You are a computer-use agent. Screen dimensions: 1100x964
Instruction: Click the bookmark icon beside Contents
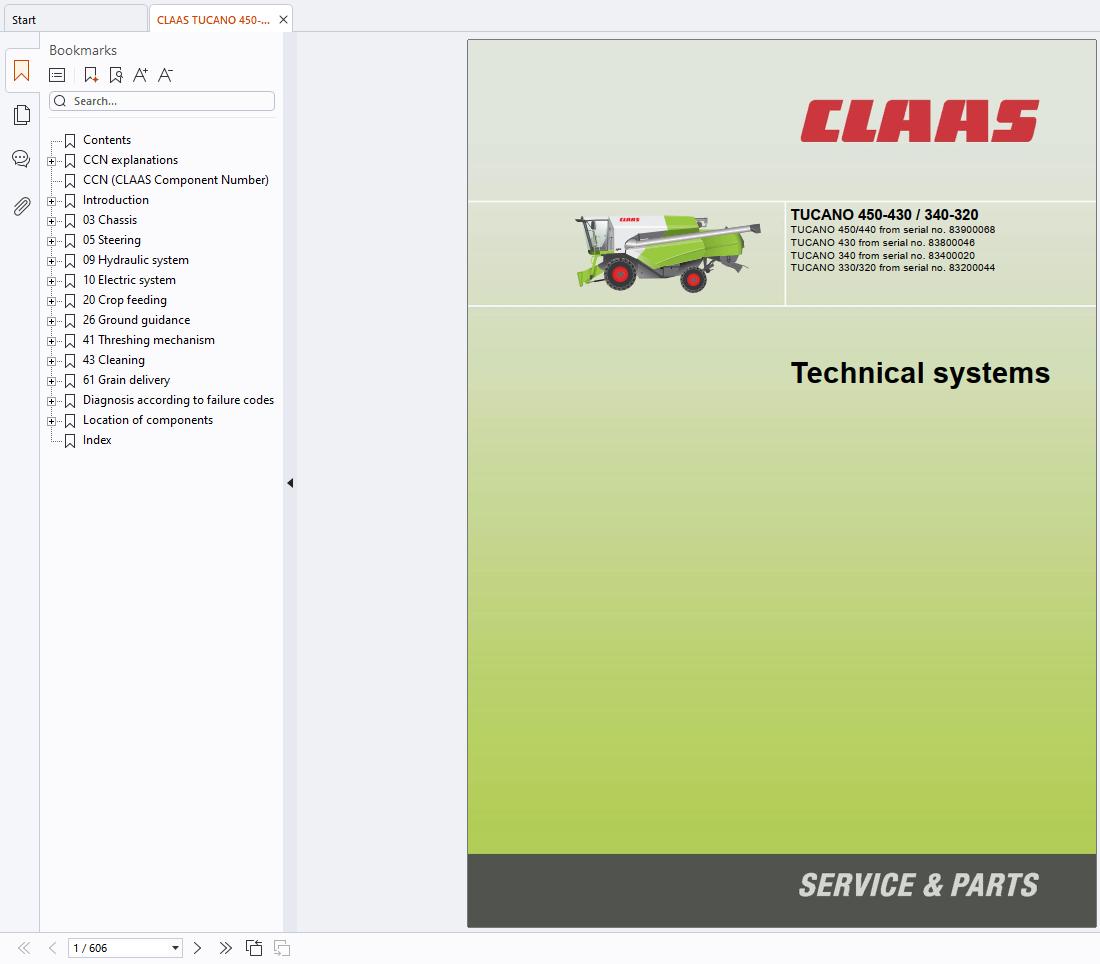(x=70, y=140)
